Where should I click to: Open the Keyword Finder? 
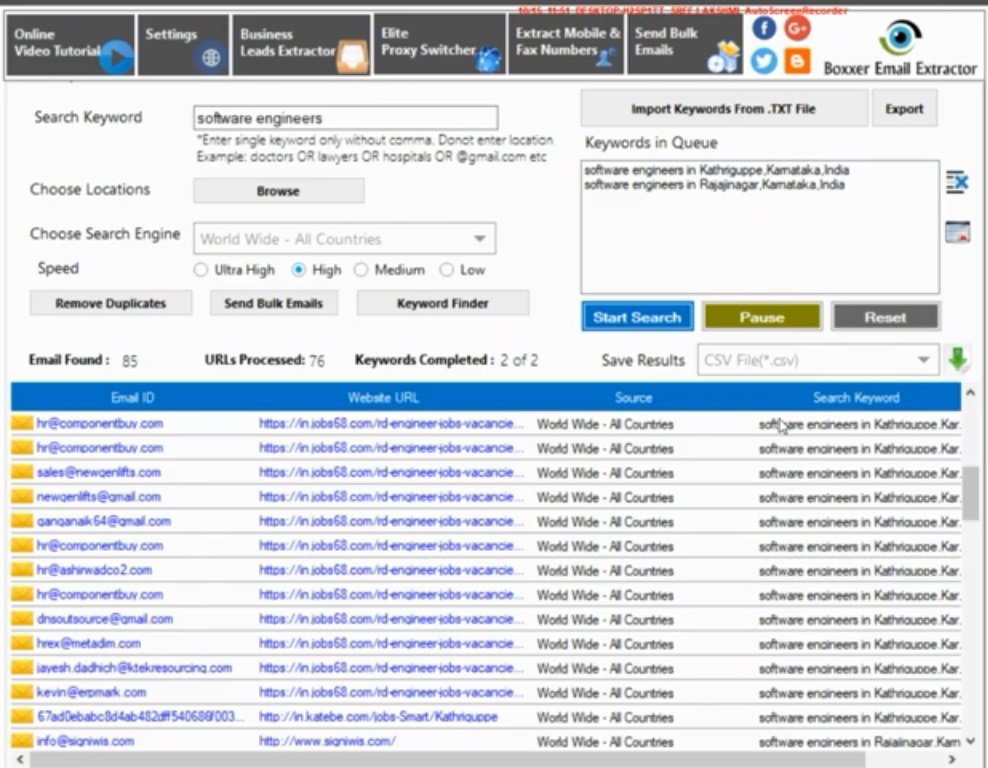443,303
